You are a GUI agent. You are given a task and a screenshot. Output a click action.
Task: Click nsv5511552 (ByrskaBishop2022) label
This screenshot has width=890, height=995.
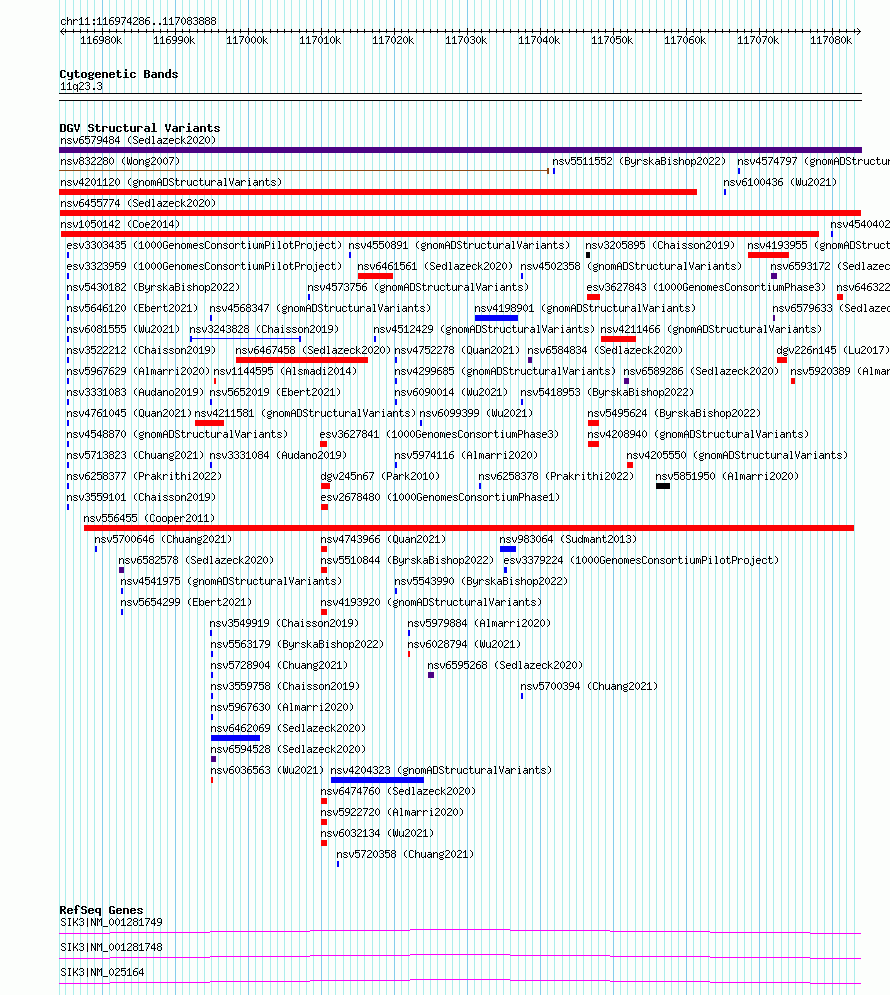pyautogui.click(x=639, y=161)
